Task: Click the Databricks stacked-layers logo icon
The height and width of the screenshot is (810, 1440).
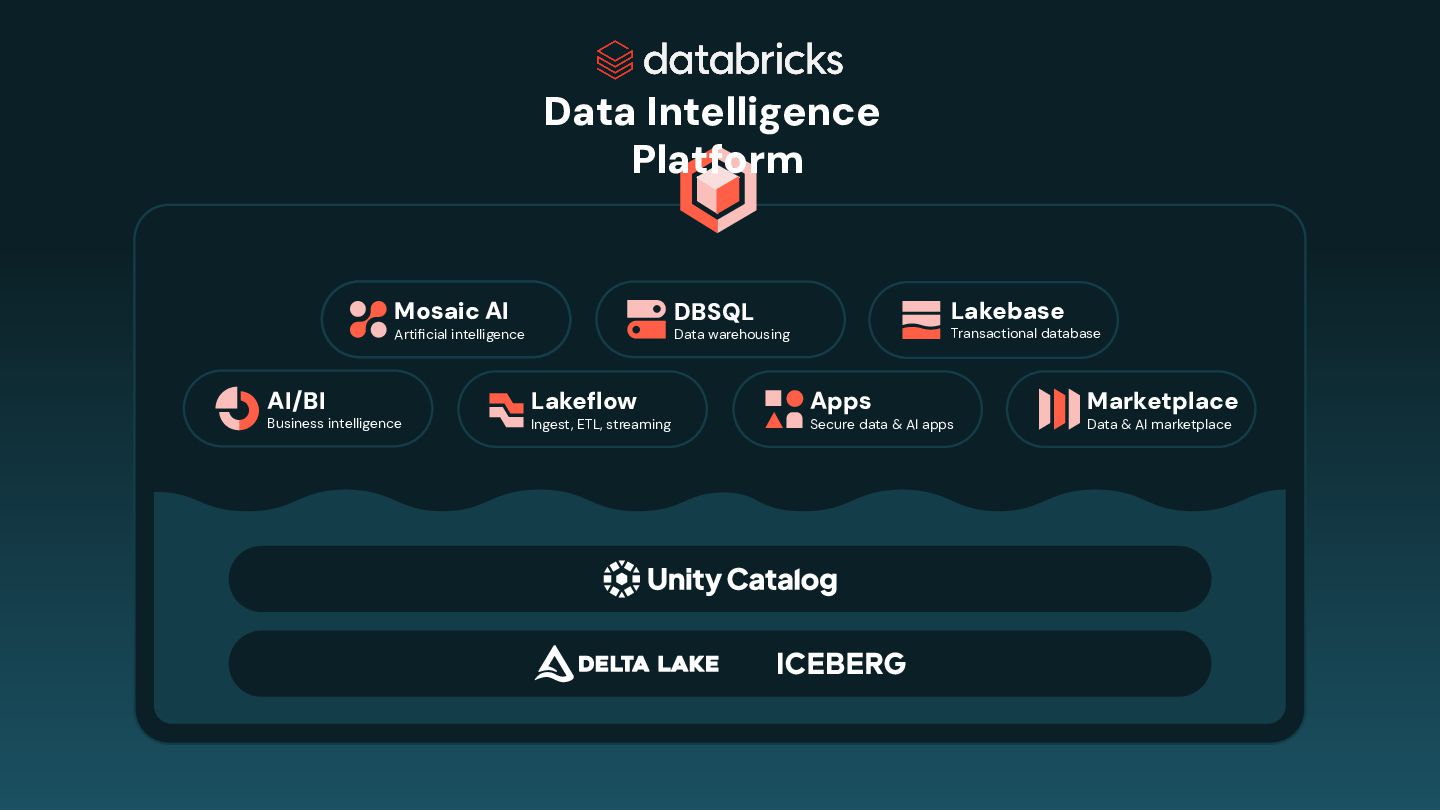Action: click(x=615, y=59)
